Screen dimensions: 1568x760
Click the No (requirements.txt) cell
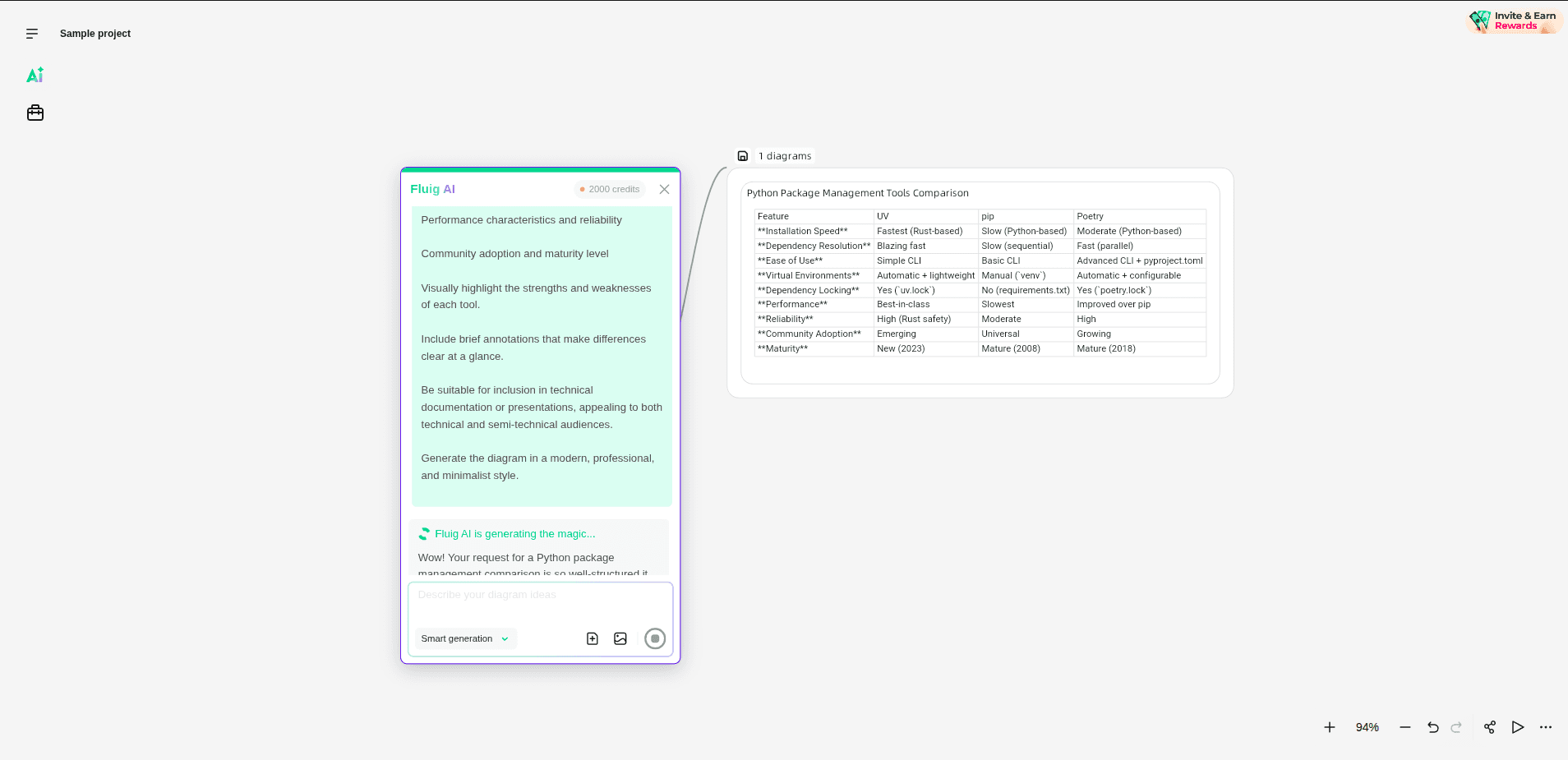[x=1026, y=290]
